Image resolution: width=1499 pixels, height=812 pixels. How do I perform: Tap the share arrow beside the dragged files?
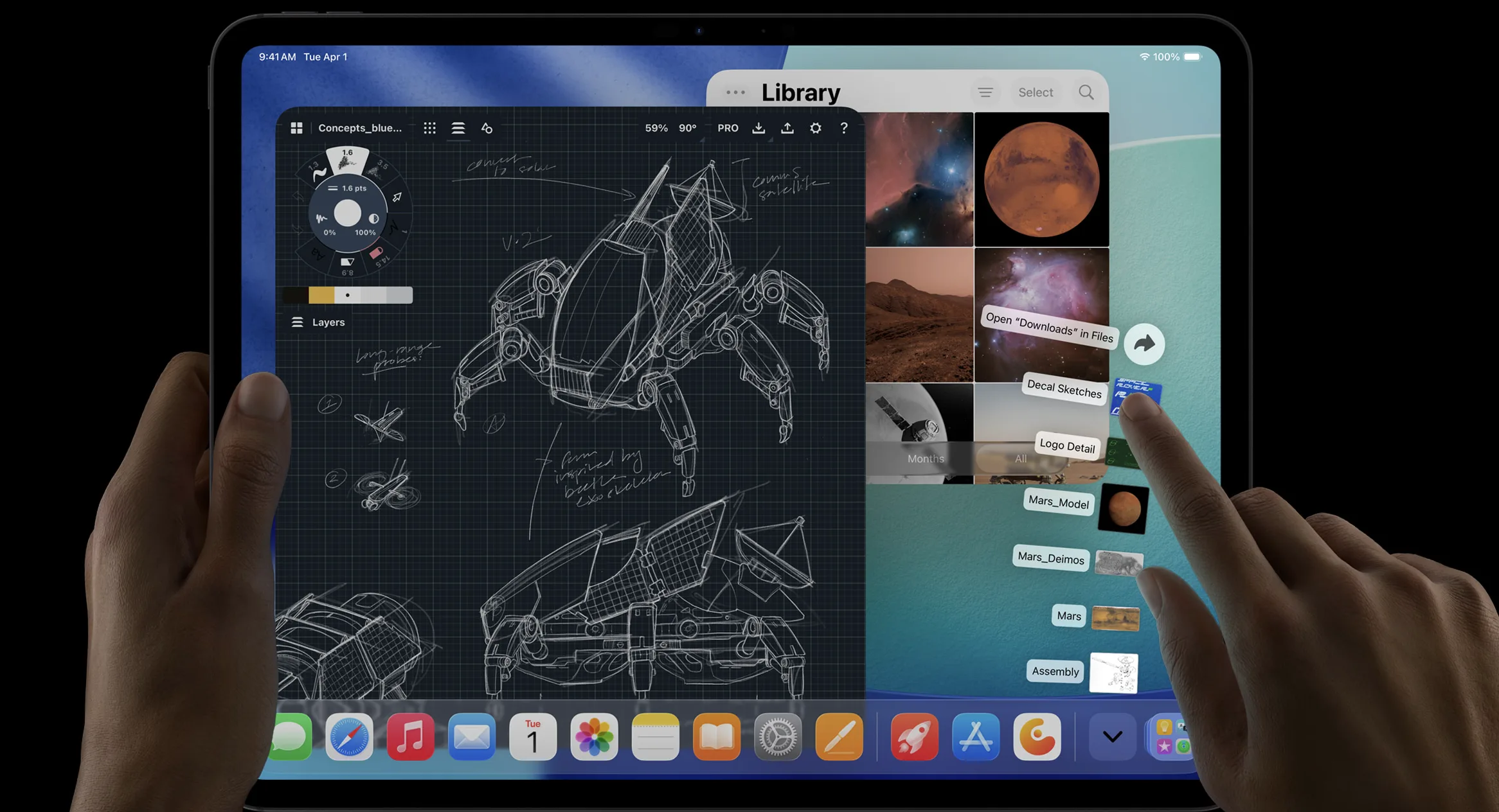(1144, 345)
